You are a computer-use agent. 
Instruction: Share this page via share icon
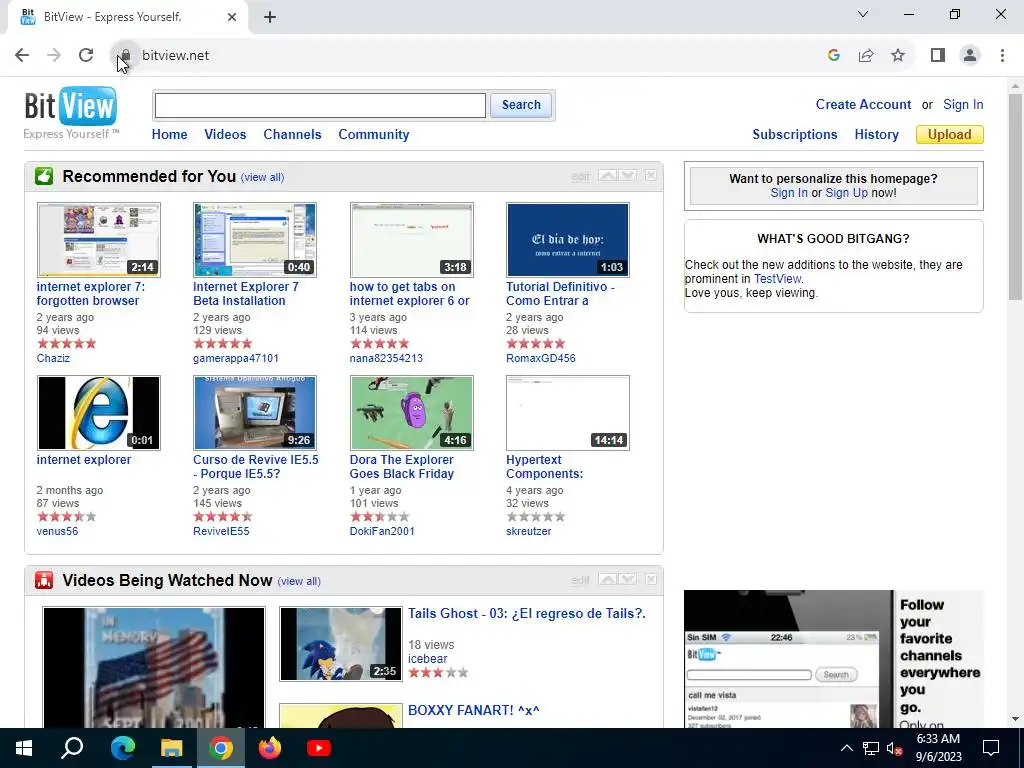click(x=866, y=56)
